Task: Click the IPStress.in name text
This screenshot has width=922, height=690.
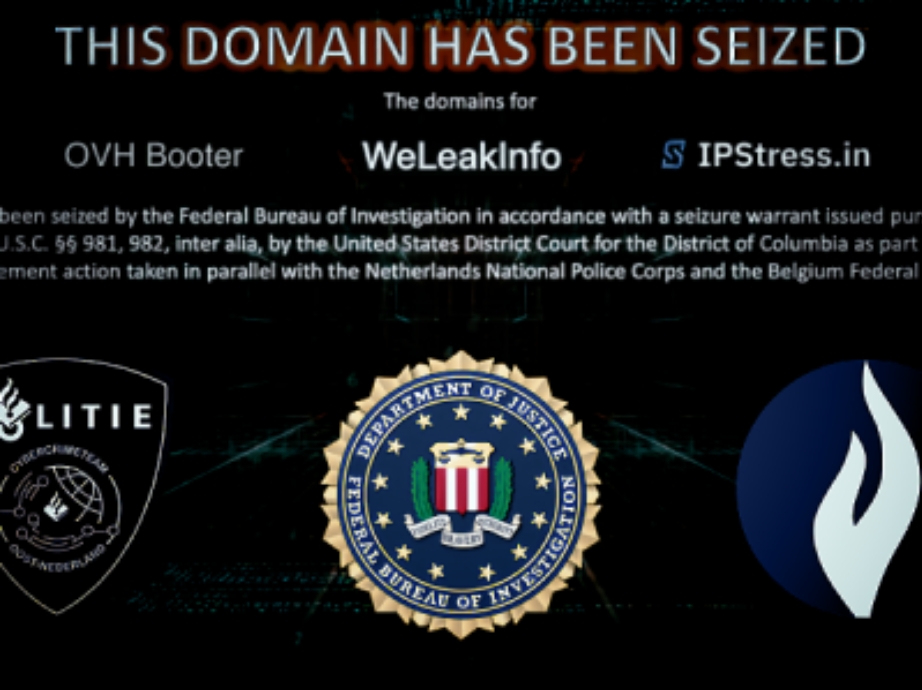Action: [784, 155]
